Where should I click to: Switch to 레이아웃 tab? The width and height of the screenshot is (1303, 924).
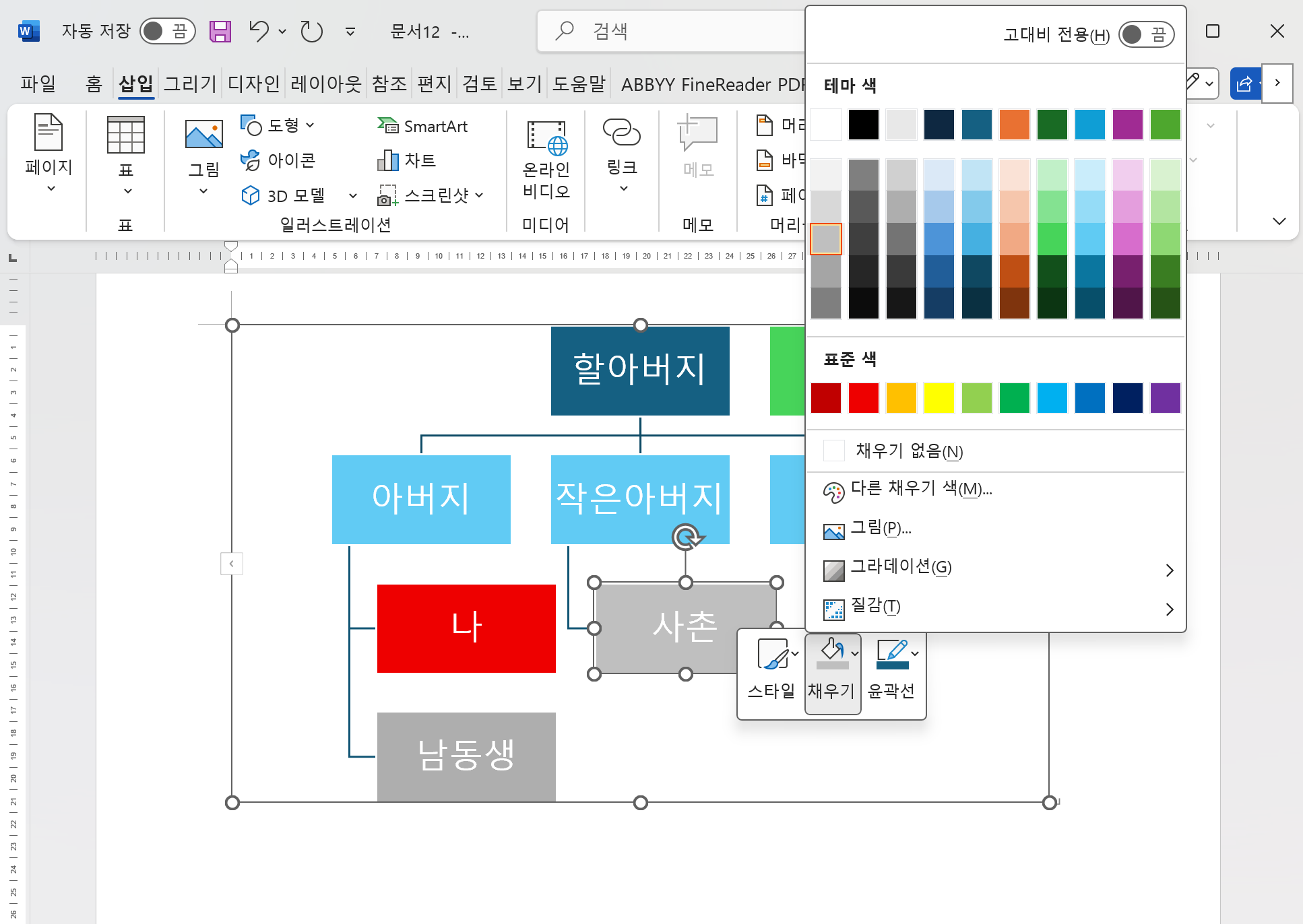click(x=326, y=84)
